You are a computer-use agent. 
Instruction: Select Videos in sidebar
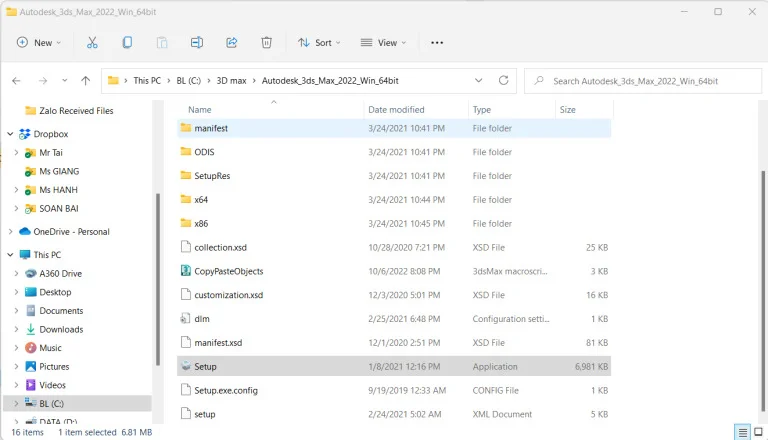[52, 385]
